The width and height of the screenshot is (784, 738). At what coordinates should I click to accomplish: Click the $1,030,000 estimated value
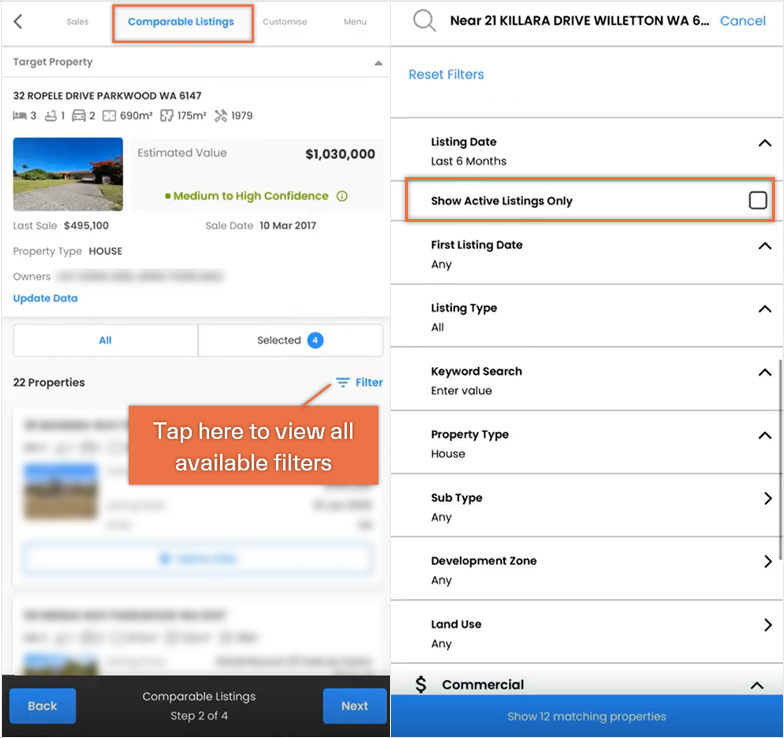[340, 154]
